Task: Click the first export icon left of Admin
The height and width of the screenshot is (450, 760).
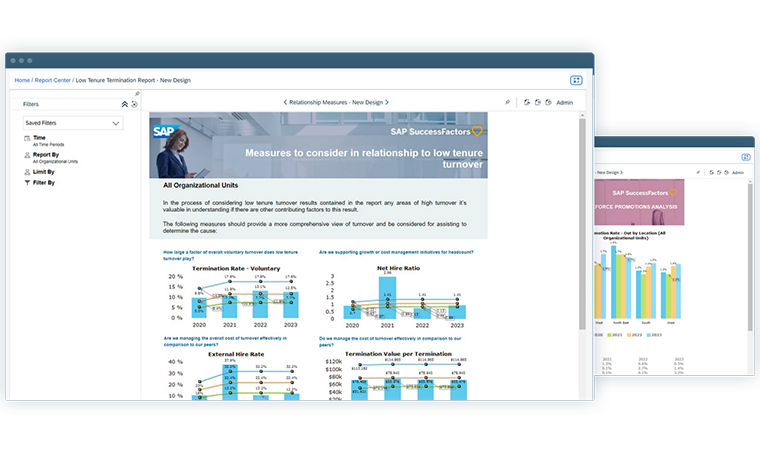Action: 525,102
